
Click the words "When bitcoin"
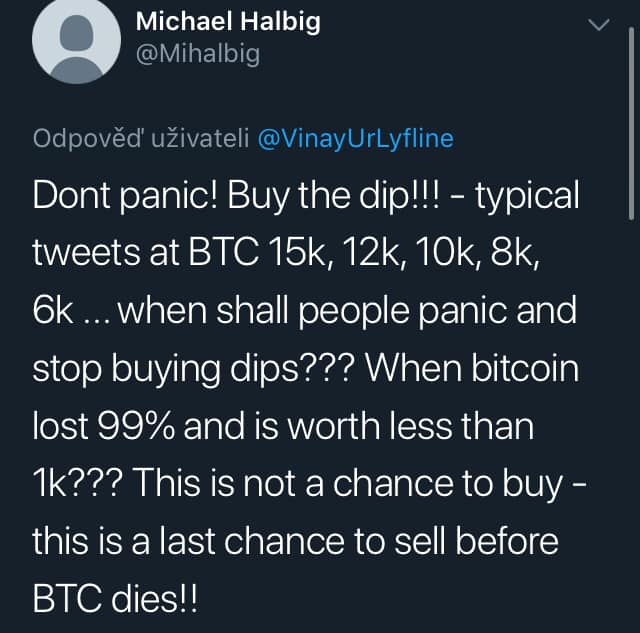coord(472,369)
